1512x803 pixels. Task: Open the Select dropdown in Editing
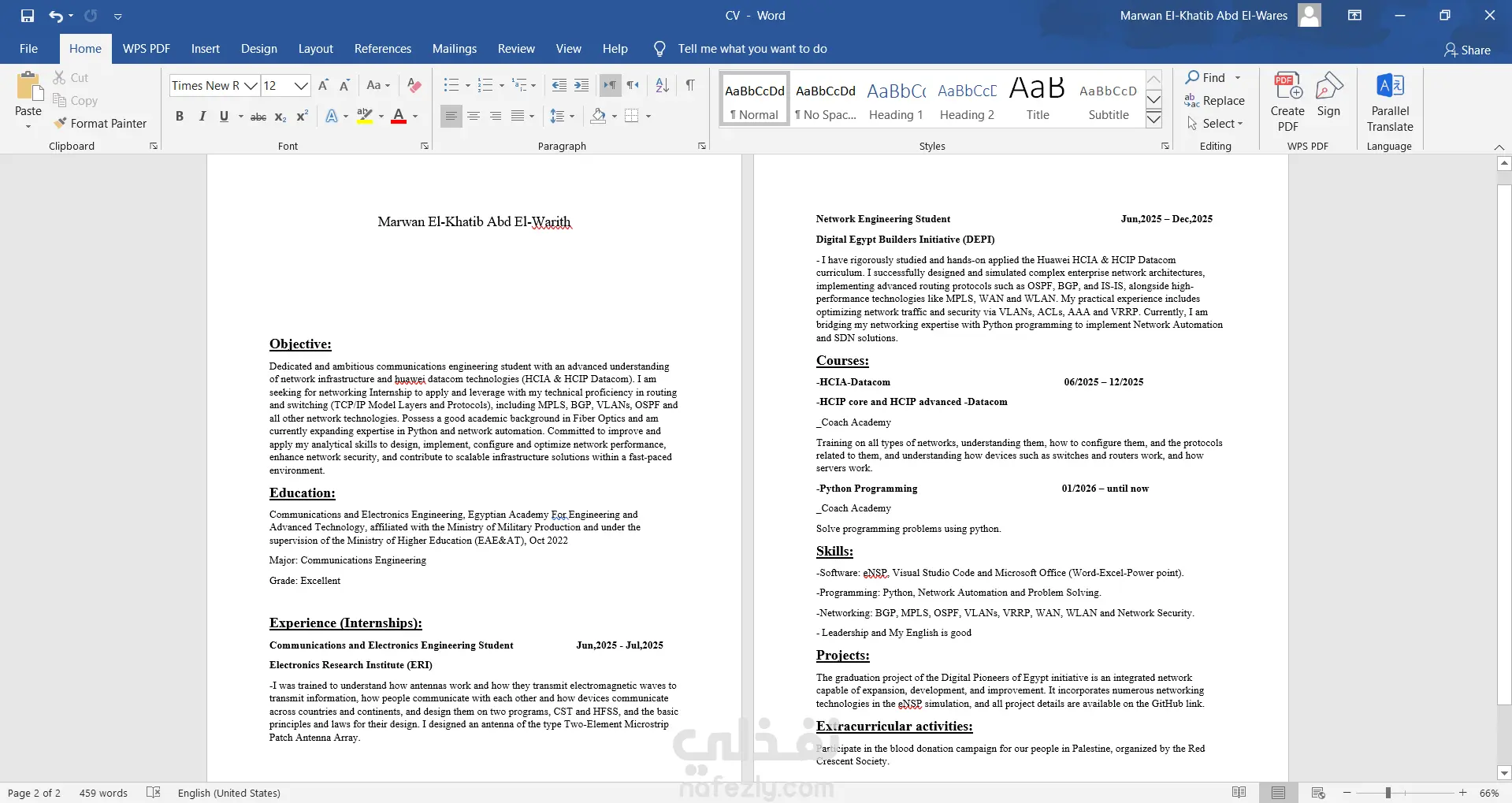(1215, 123)
